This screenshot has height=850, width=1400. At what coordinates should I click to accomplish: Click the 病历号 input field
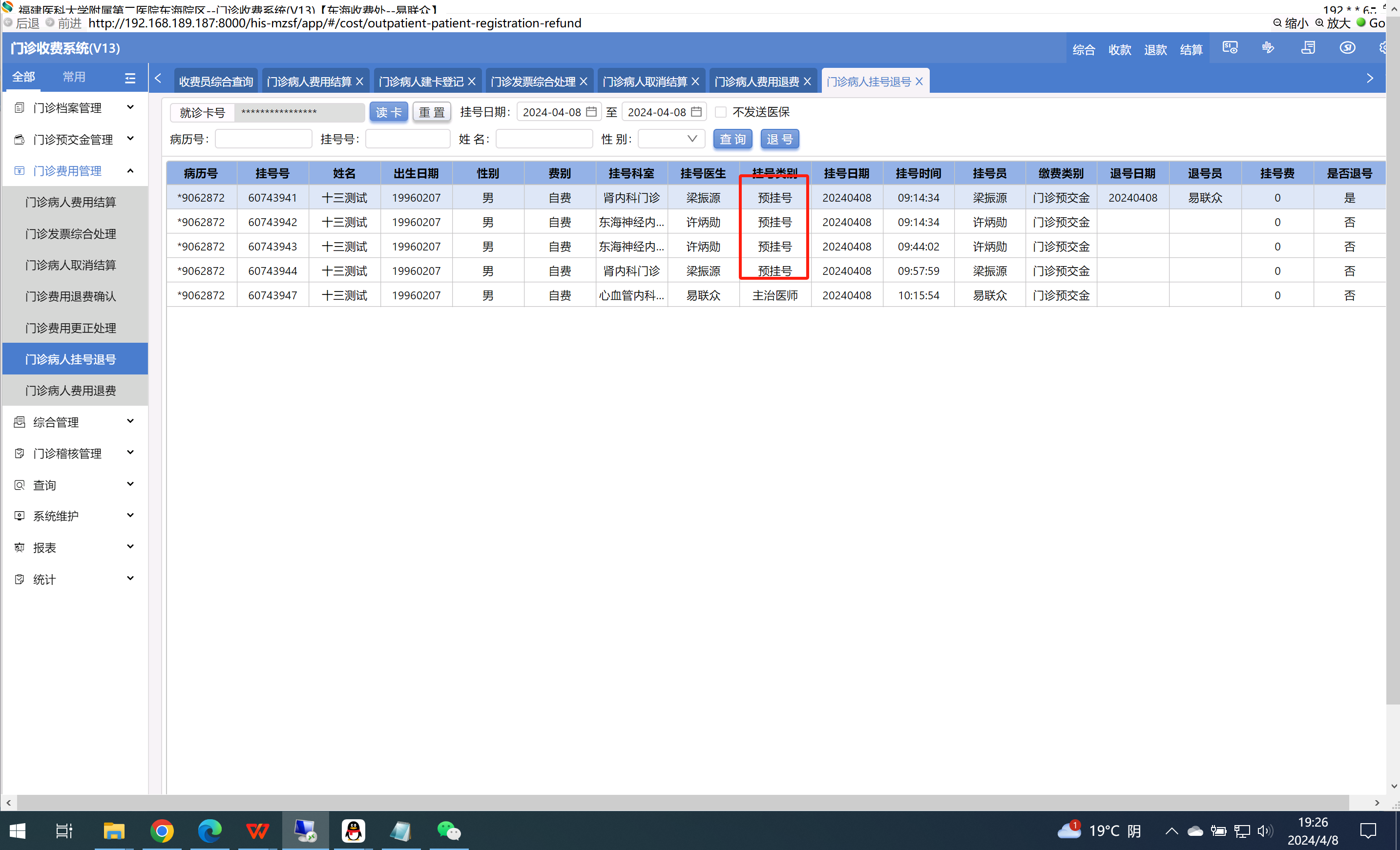[263, 139]
